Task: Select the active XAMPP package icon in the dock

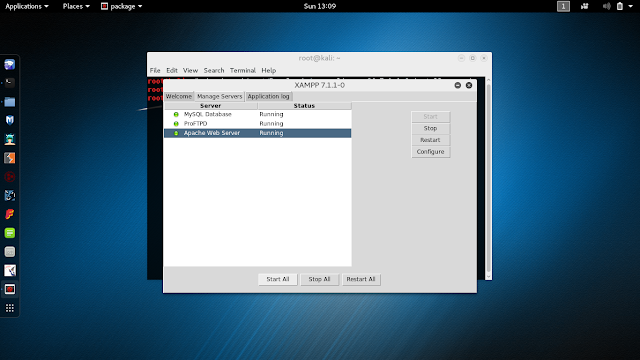Action: coord(9,289)
